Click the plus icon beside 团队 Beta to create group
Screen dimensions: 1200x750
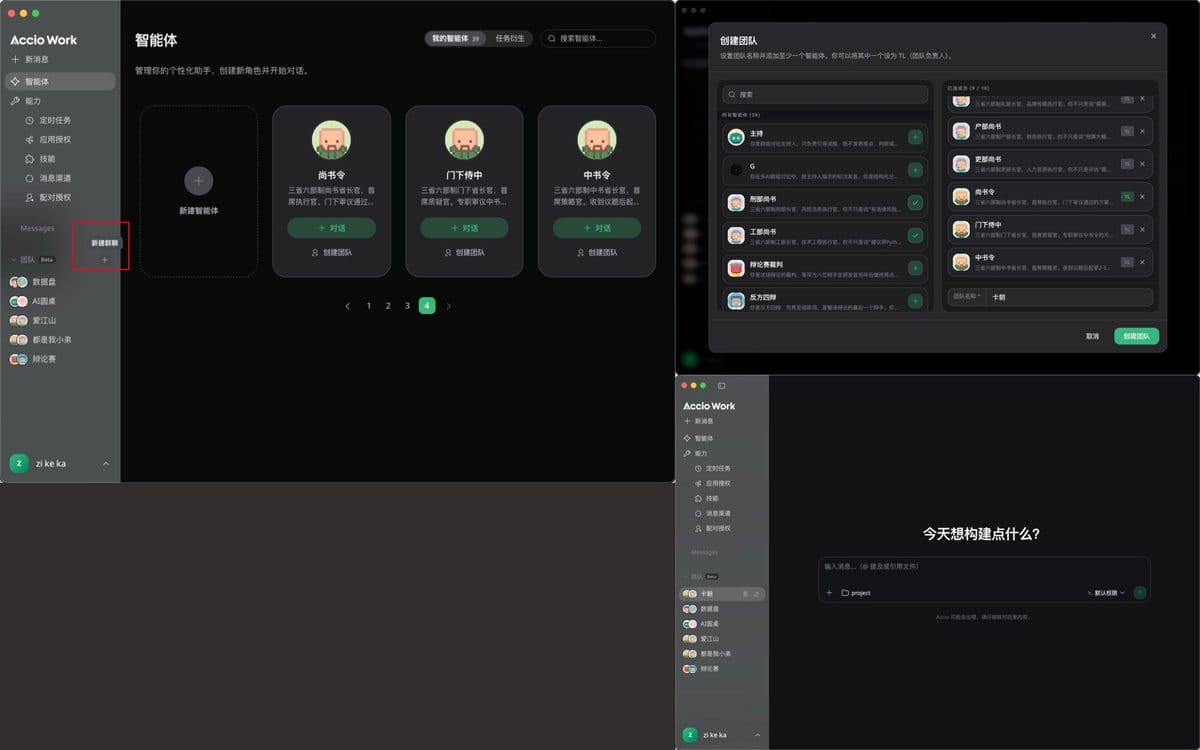click(105, 260)
